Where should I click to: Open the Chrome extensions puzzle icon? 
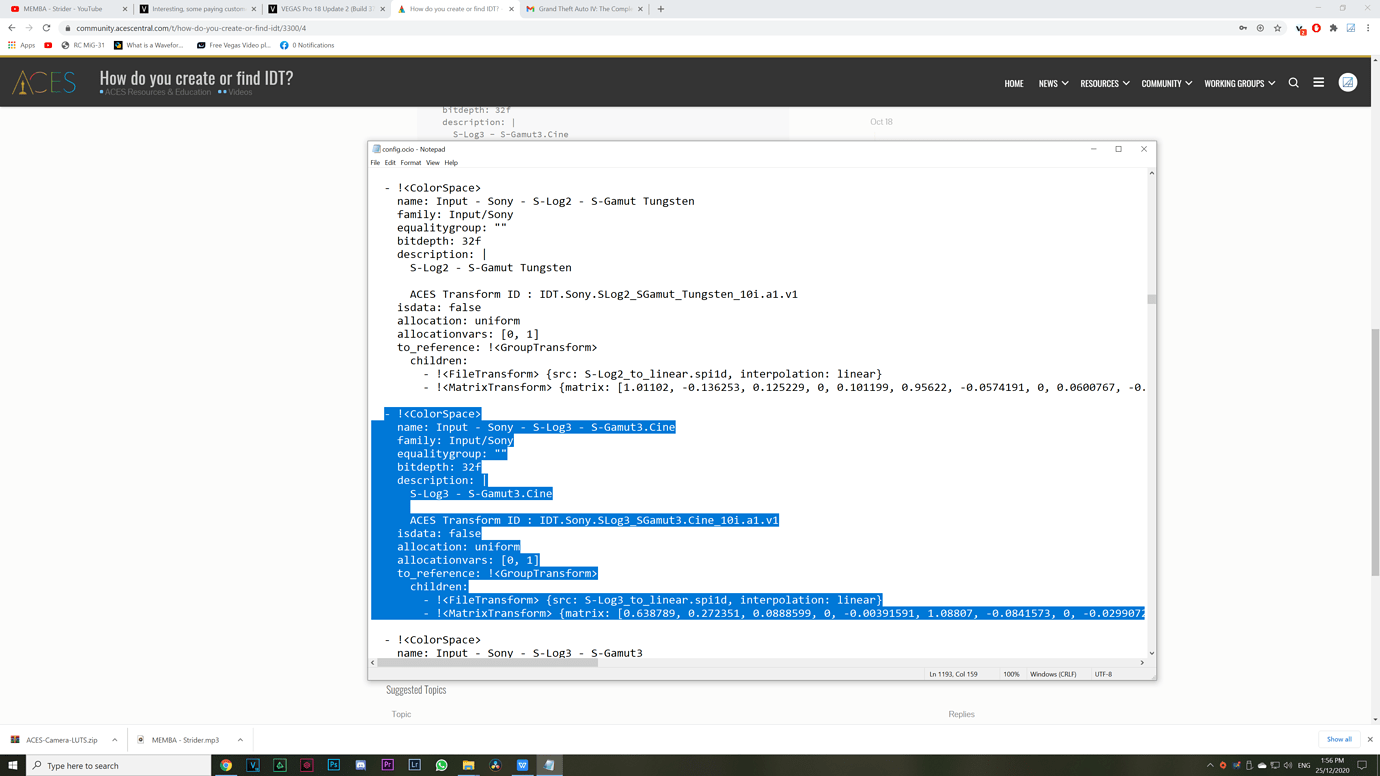pyautogui.click(x=1333, y=28)
